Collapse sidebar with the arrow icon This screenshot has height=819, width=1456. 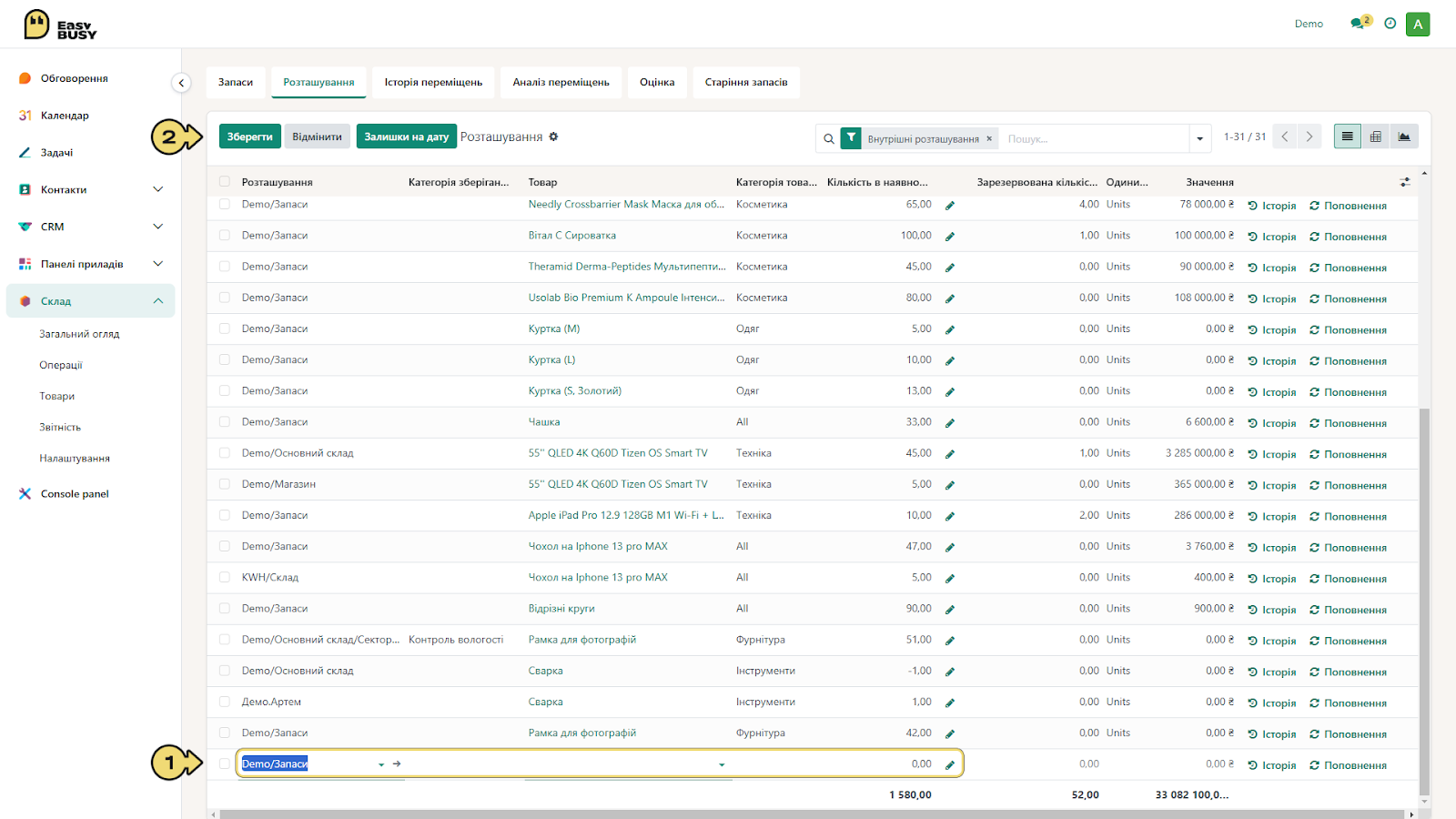click(181, 83)
